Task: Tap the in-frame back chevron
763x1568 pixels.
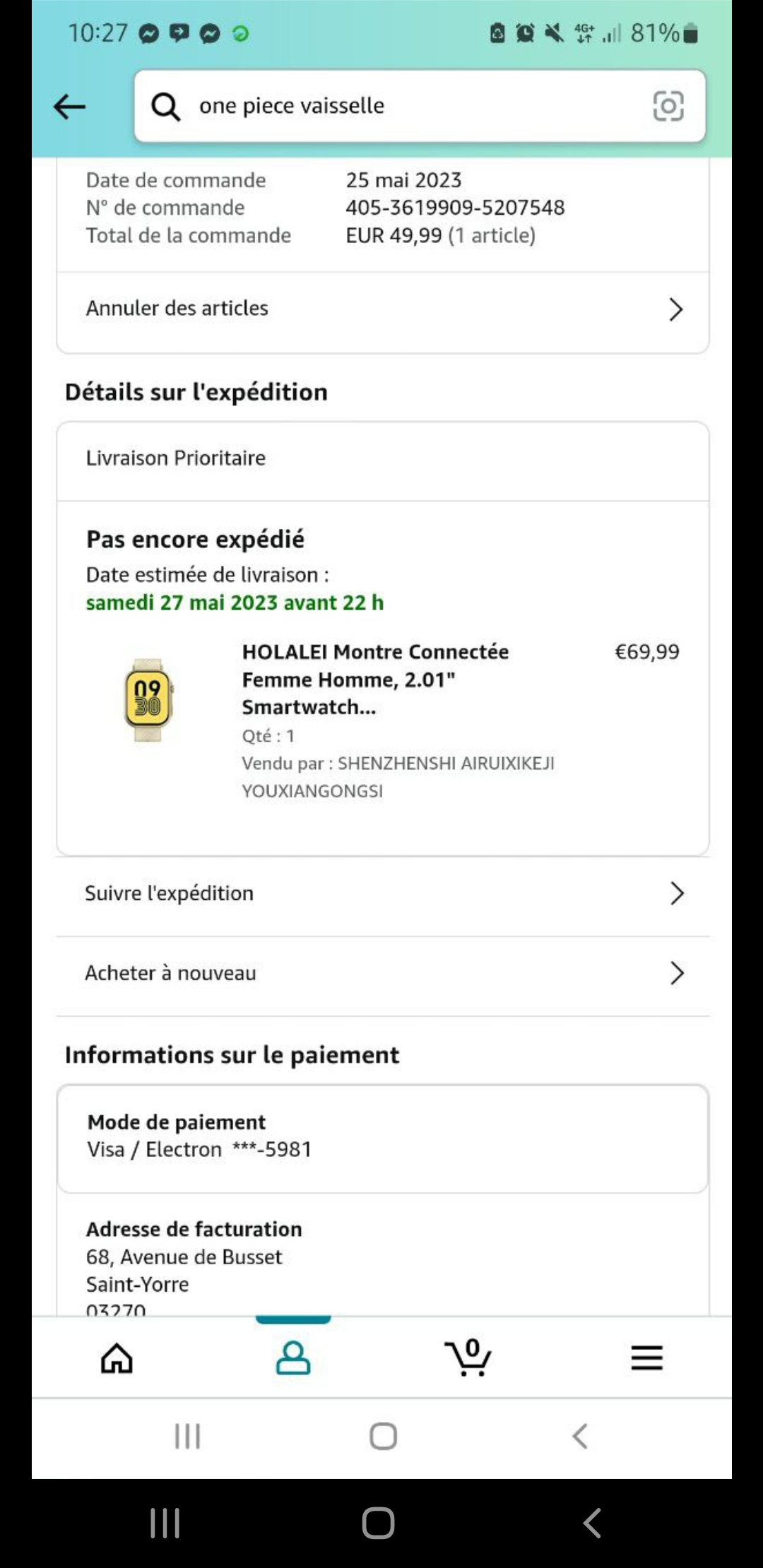Action: tap(580, 1436)
